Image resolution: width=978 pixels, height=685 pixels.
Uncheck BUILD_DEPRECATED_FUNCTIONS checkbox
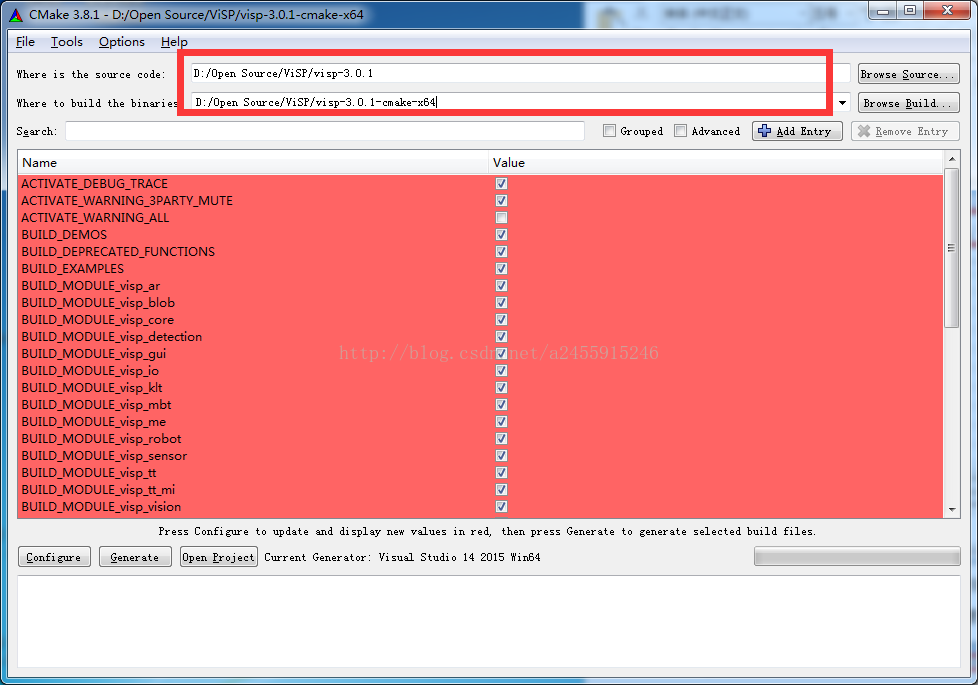(501, 251)
